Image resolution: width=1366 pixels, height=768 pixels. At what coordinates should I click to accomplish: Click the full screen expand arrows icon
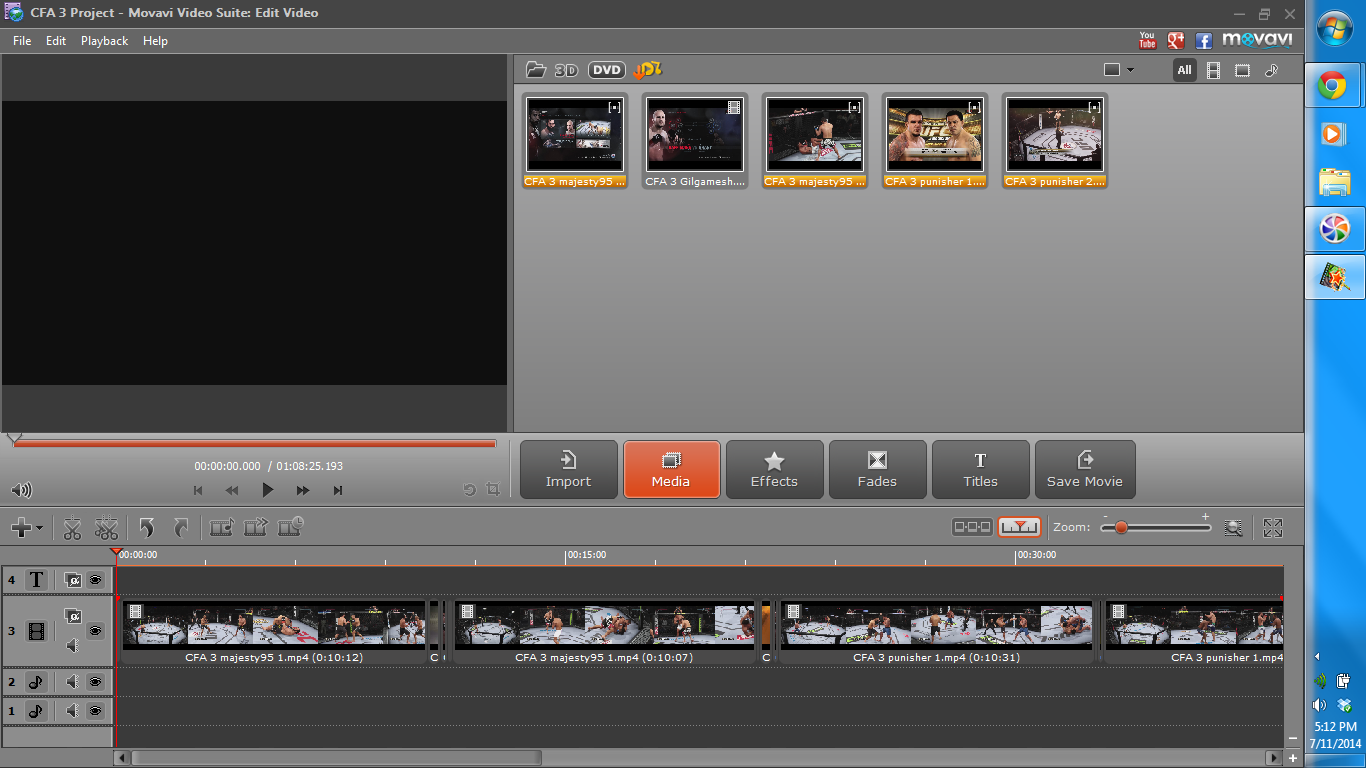coord(1273,527)
